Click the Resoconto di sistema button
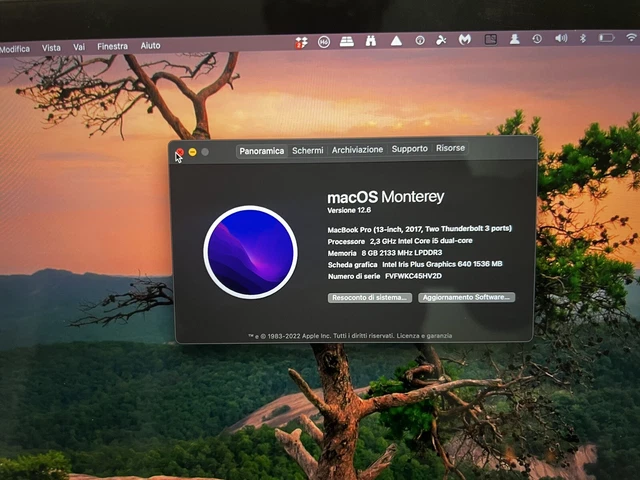Viewport: 640px width, 480px height. click(370, 298)
